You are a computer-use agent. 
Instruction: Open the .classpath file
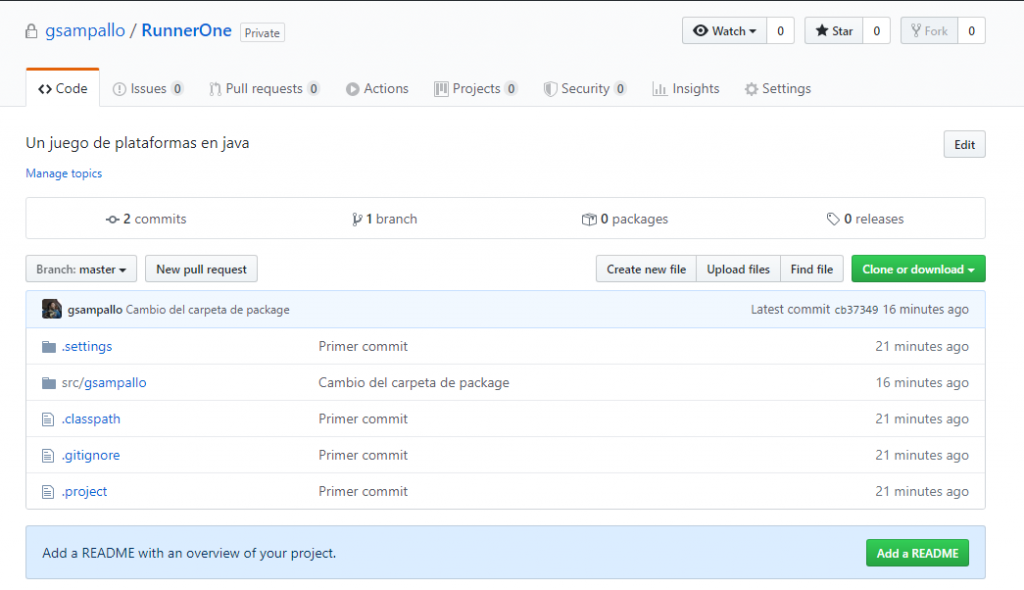[91, 419]
